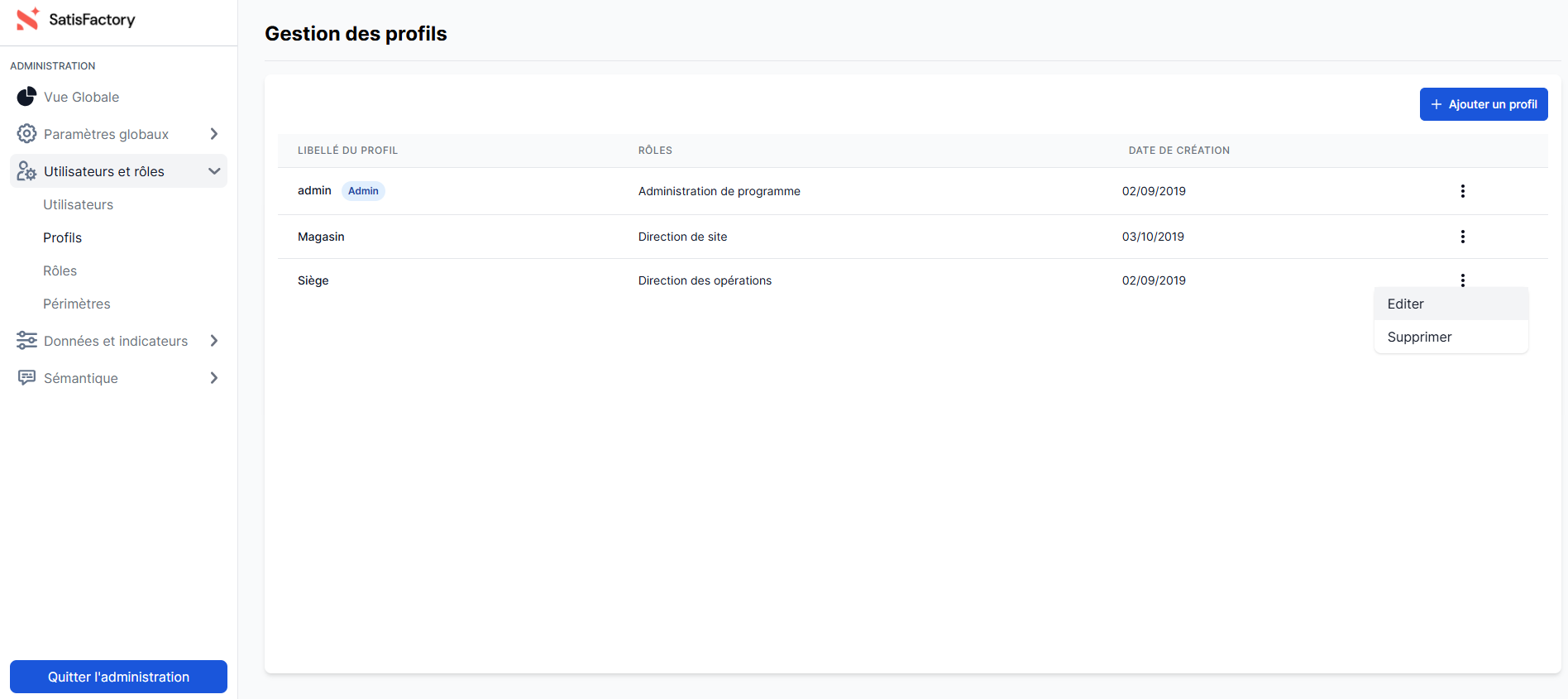Expand the Paramètres globaux chevron
This screenshot has height=699, width=1568.
coord(214,134)
